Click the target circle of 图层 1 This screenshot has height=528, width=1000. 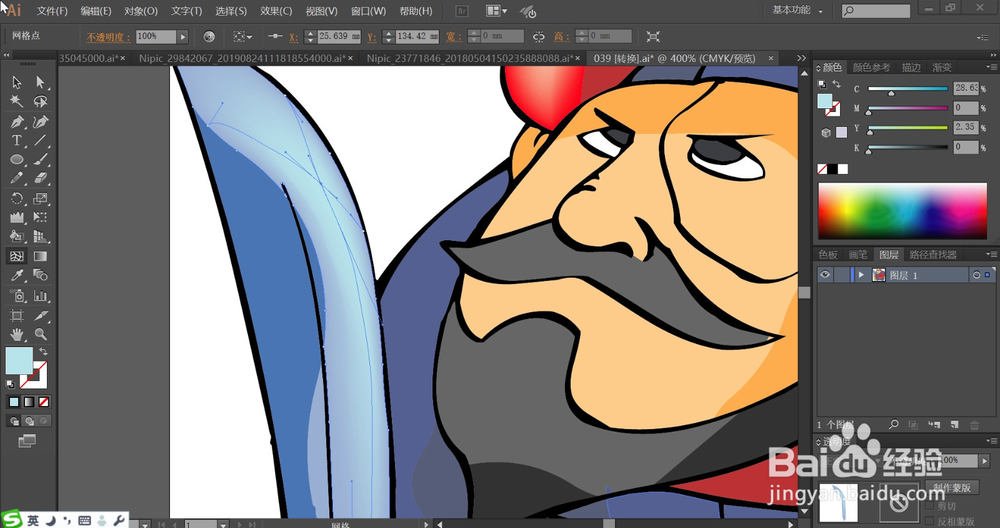click(976, 275)
